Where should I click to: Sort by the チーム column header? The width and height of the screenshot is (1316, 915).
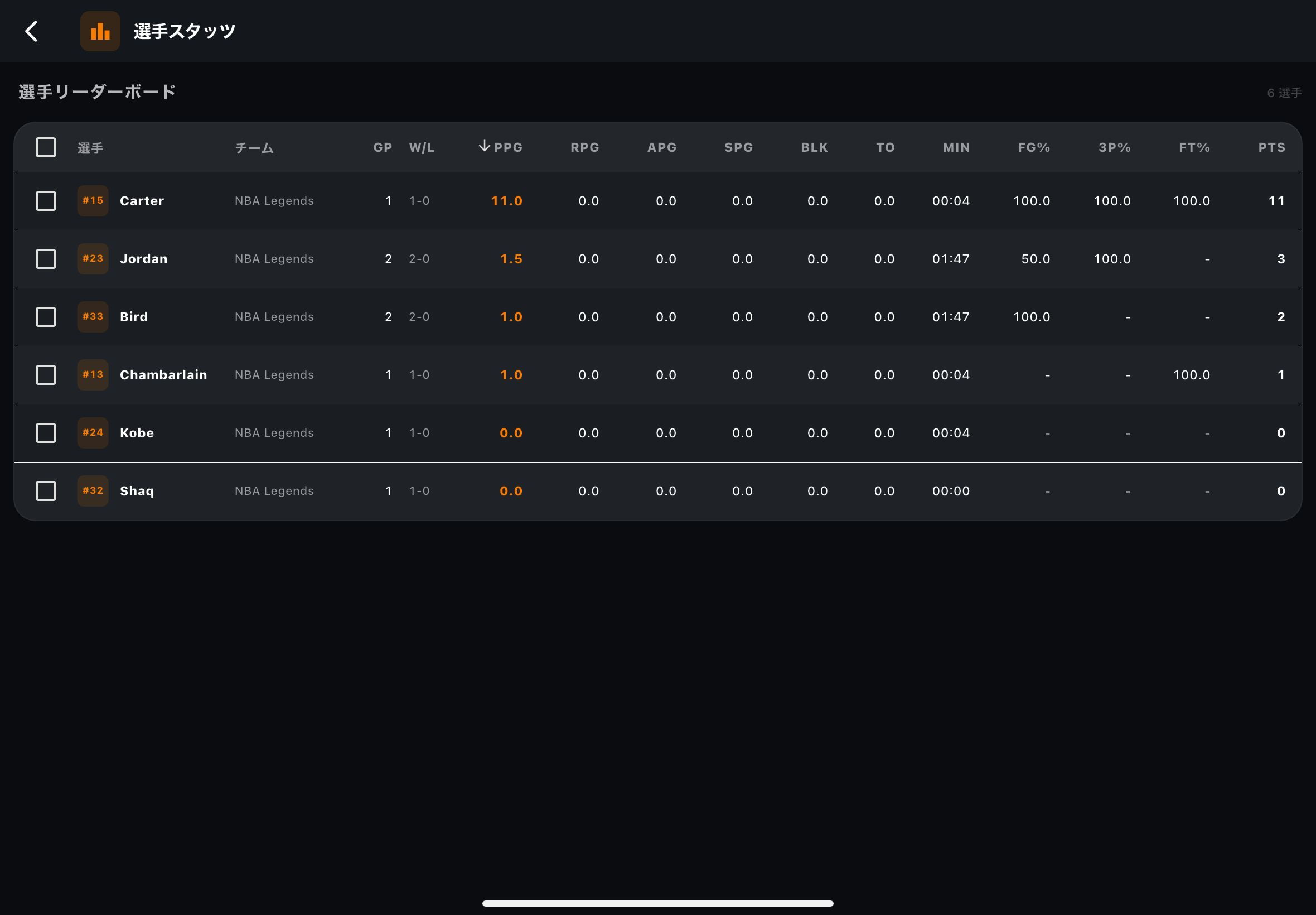[x=254, y=148]
